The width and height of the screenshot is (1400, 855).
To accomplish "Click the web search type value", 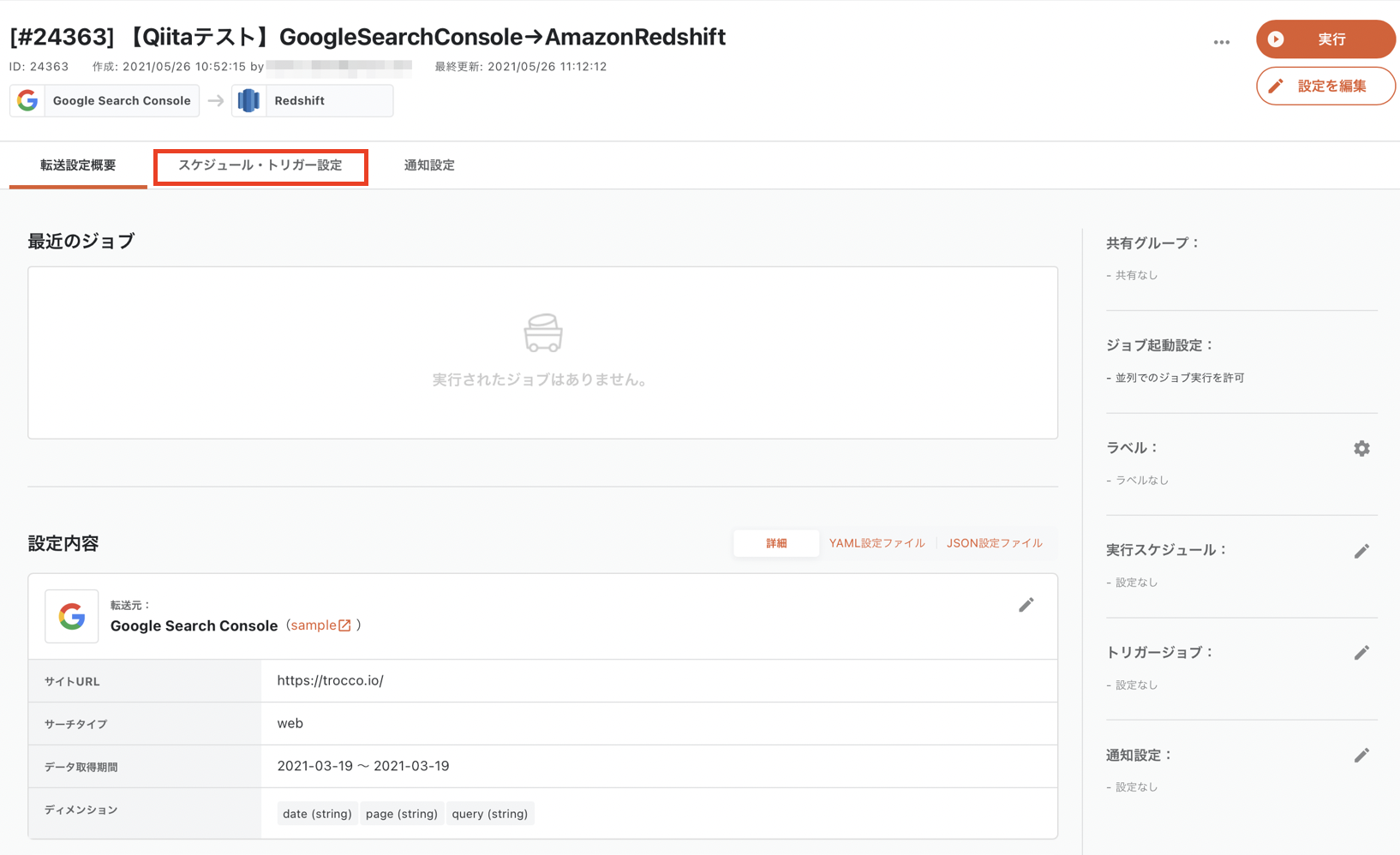I will tap(290, 723).
